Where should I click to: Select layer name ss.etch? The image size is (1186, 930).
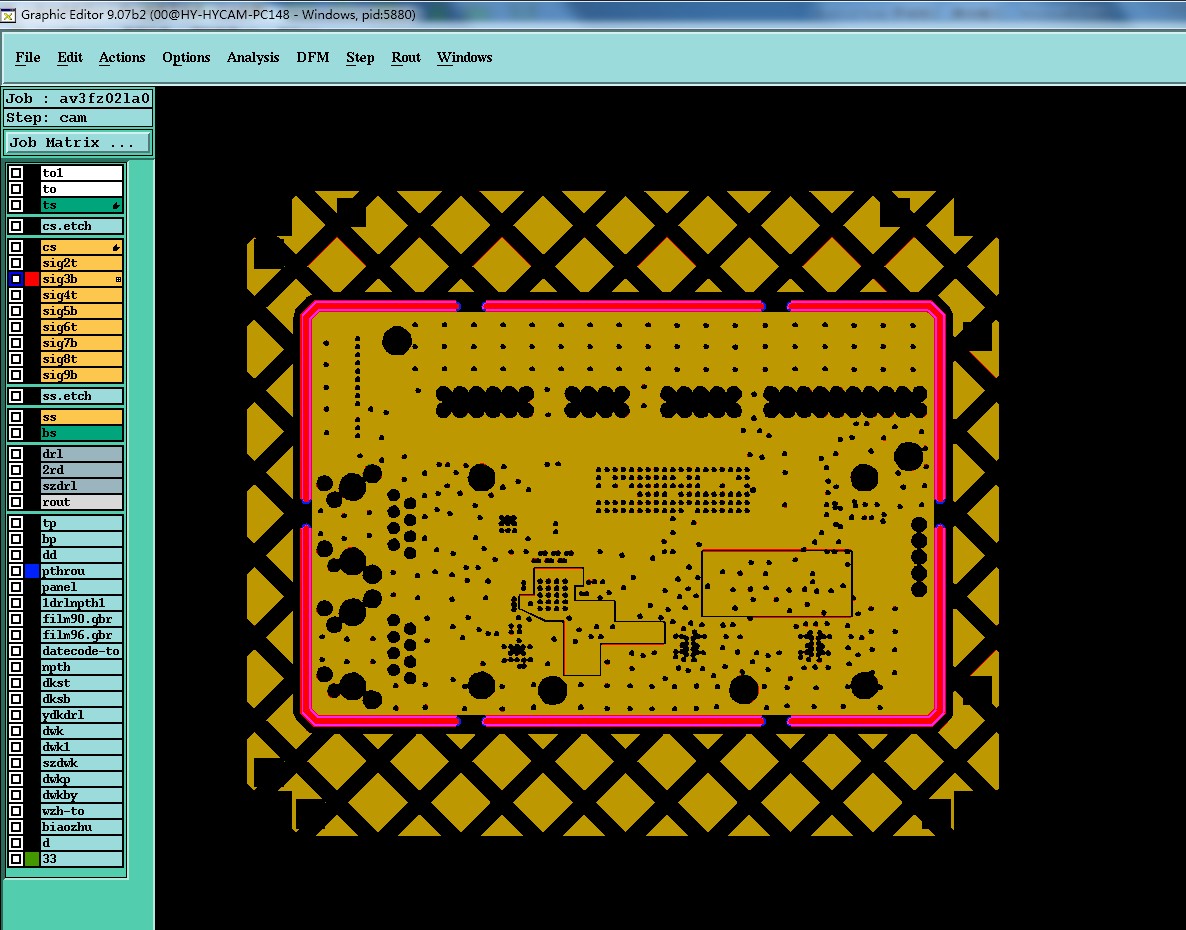click(x=82, y=396)
